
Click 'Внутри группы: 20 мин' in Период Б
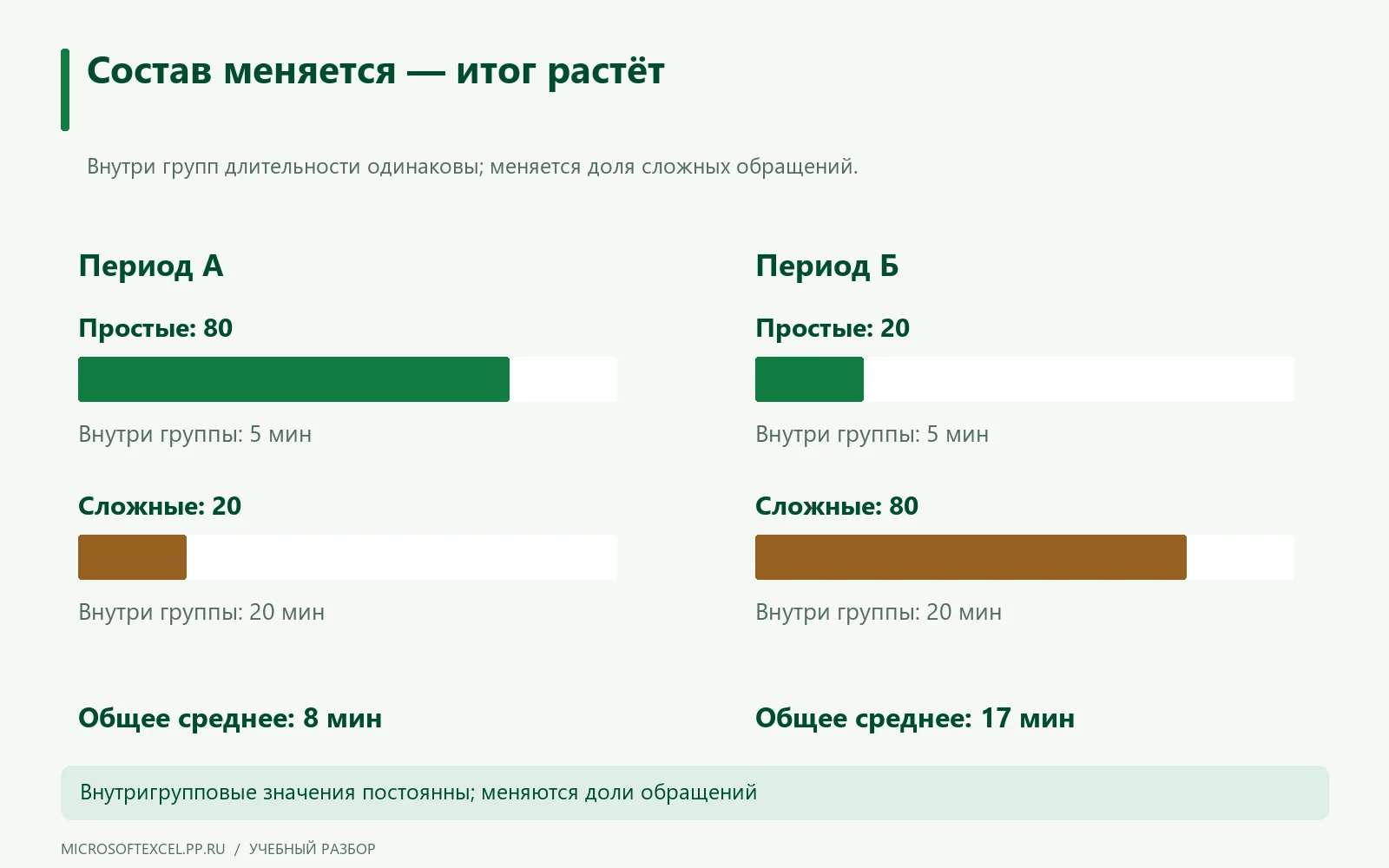pyautogui.click(x=879, y=612)
